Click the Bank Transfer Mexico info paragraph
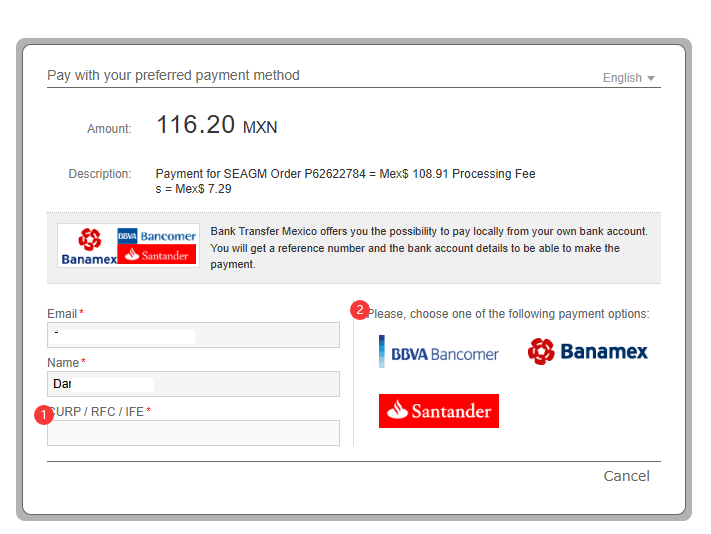 click(x=429, y=248)
